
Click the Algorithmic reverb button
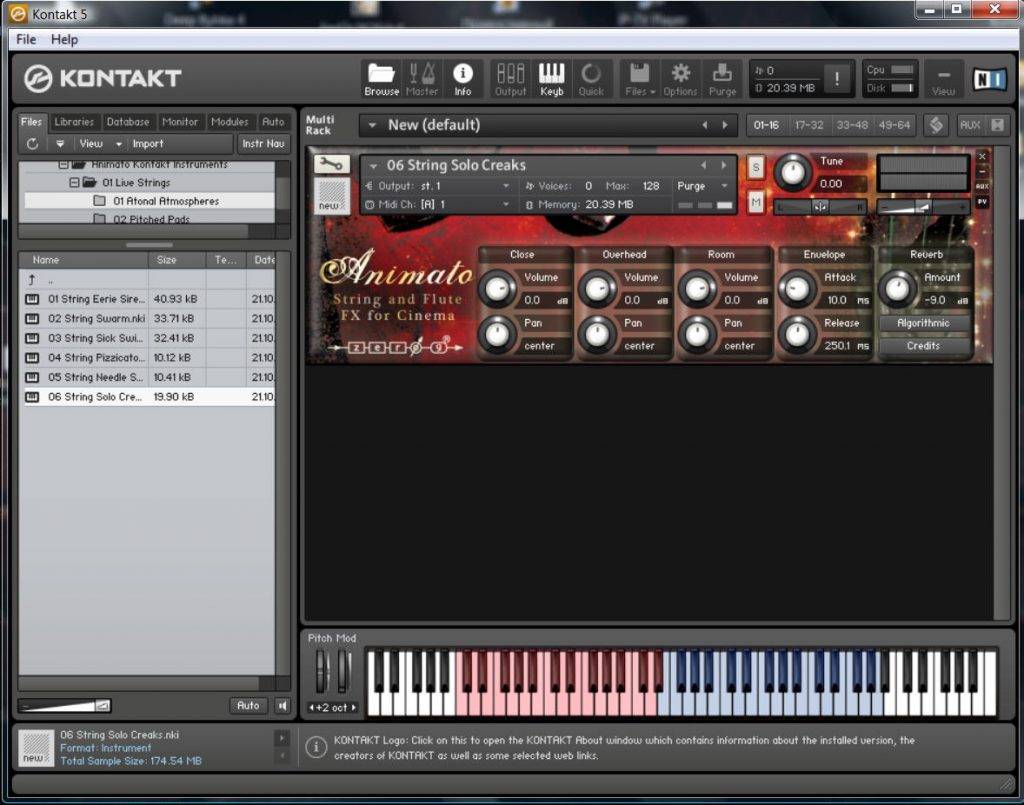point(923,323)
